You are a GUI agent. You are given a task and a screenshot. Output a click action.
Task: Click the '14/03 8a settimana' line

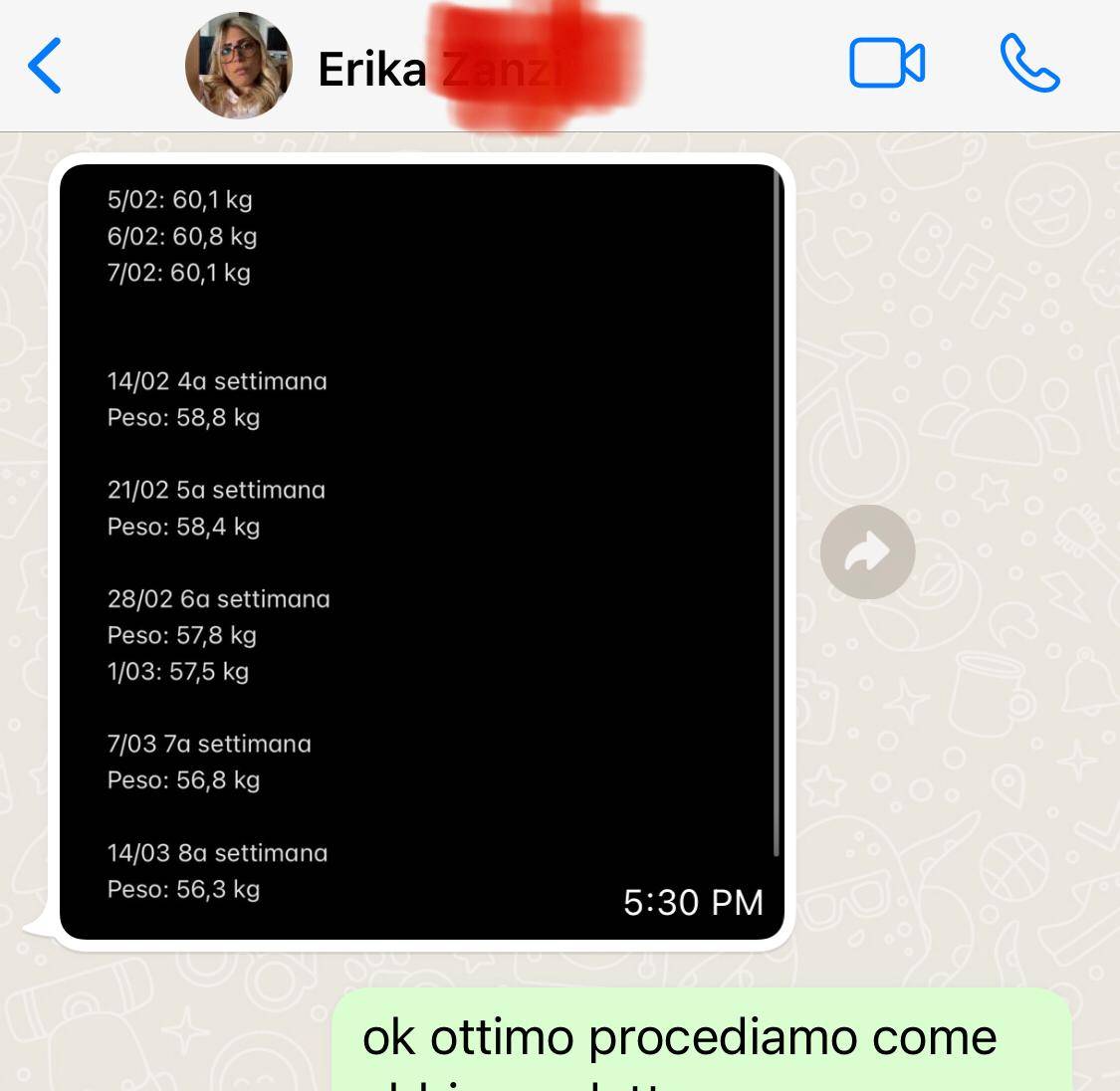tap(217, 853)
